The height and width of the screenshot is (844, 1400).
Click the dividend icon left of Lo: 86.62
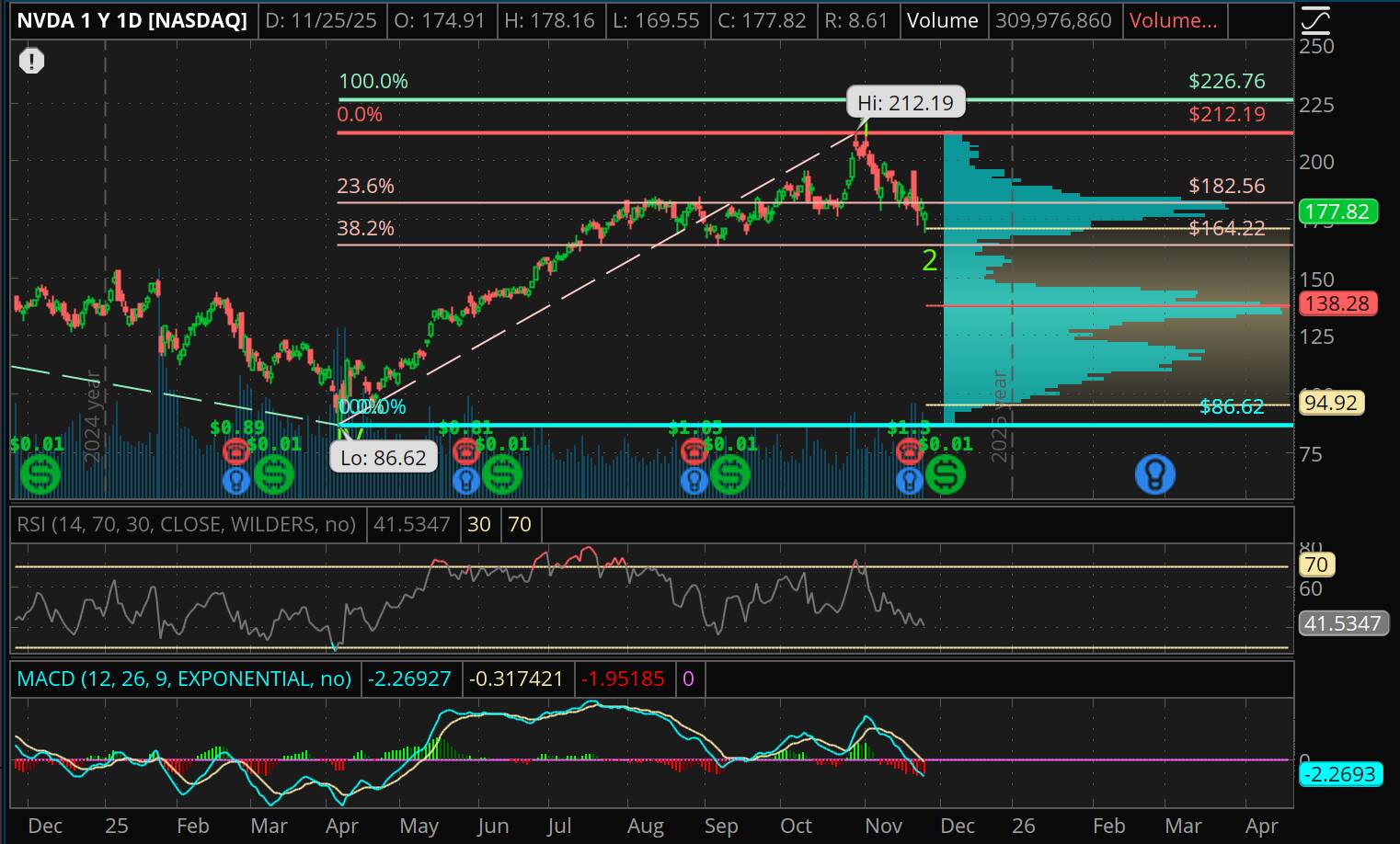click(273, 475)
